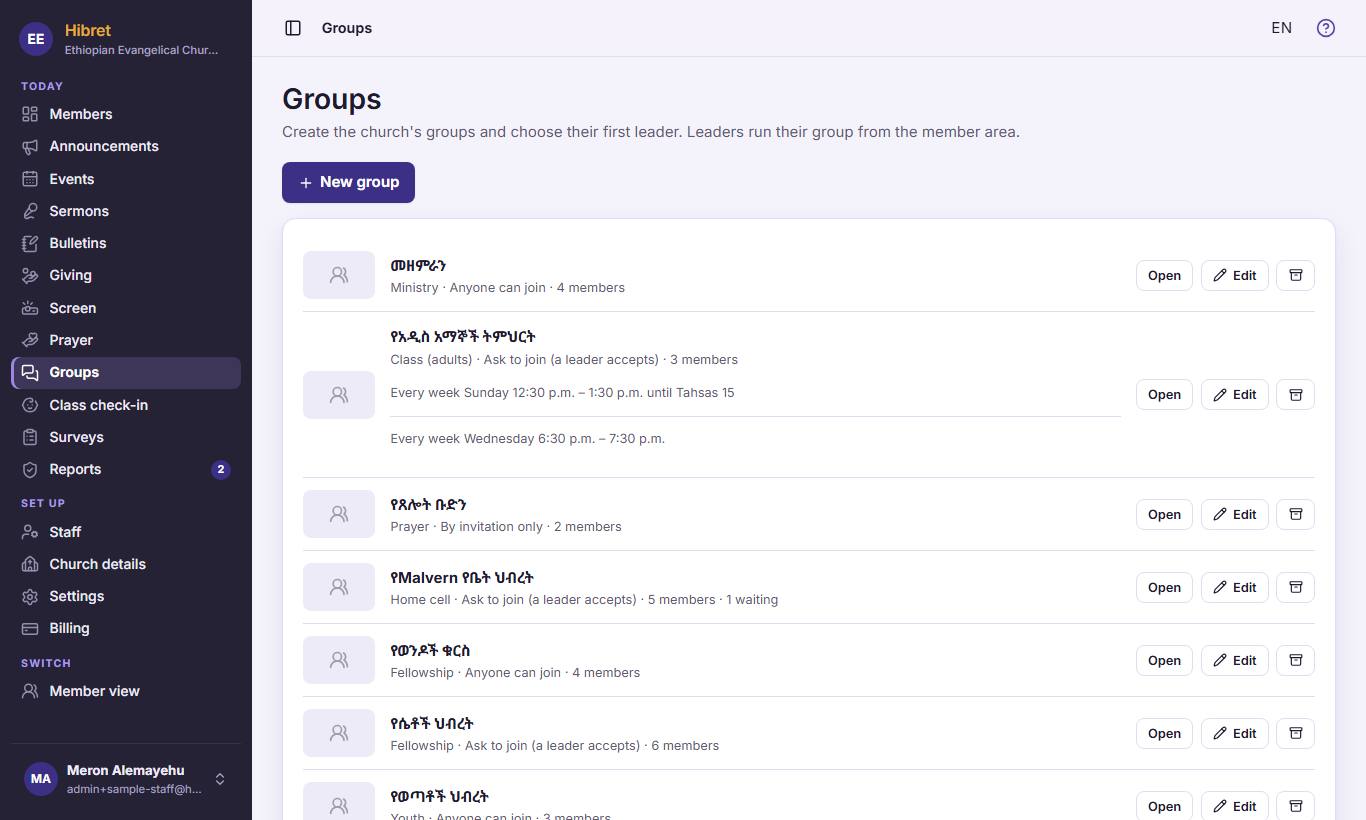Edit the የወጣቶች ህብረት group
The height and width of the screenshot is (820, 1366).
point(1235,806)
